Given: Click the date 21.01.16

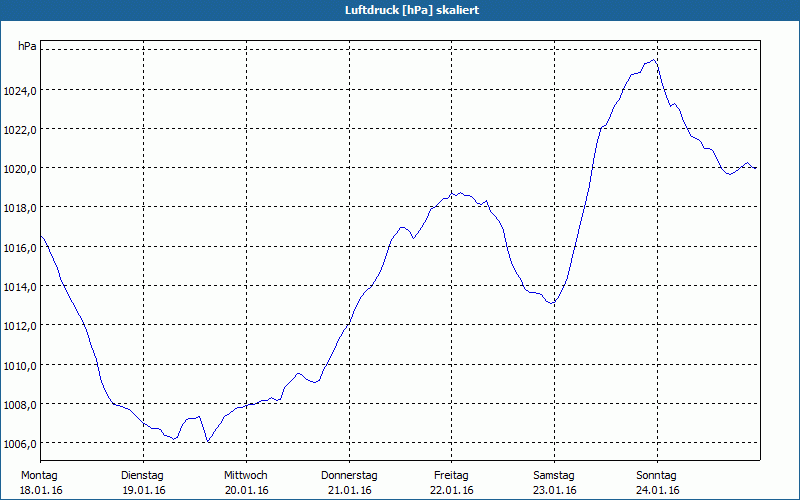Looking at the screenshot, I should (349, 490).
